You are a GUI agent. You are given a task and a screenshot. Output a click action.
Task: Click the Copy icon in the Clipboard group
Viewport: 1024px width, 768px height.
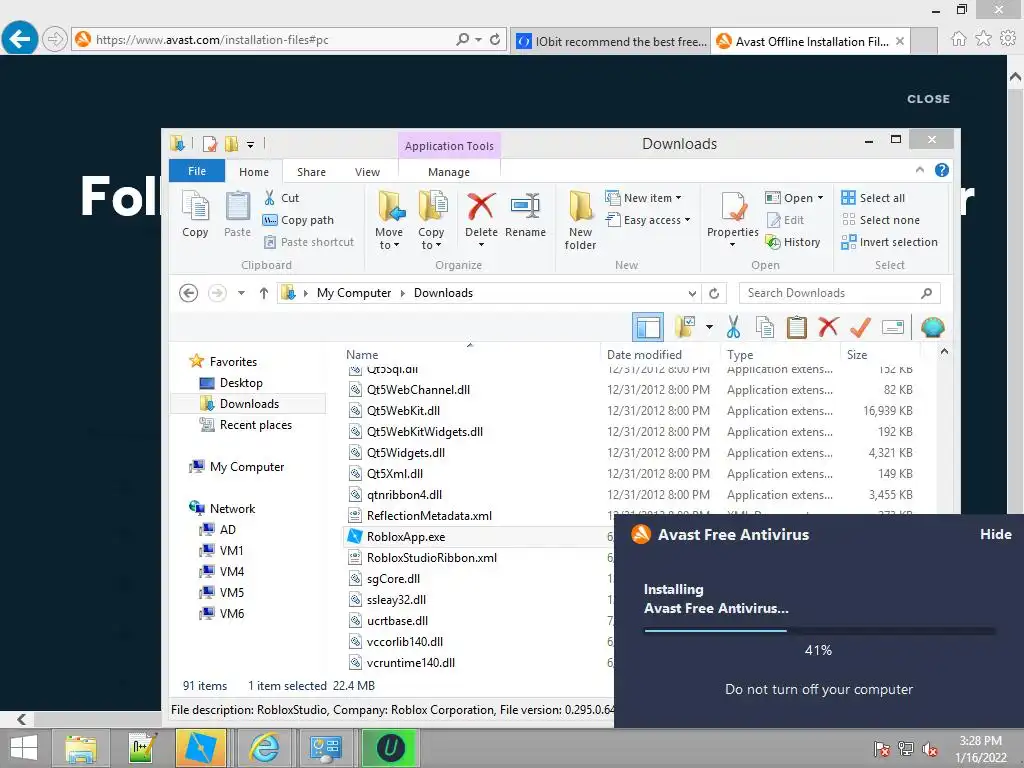pos(195,214)
